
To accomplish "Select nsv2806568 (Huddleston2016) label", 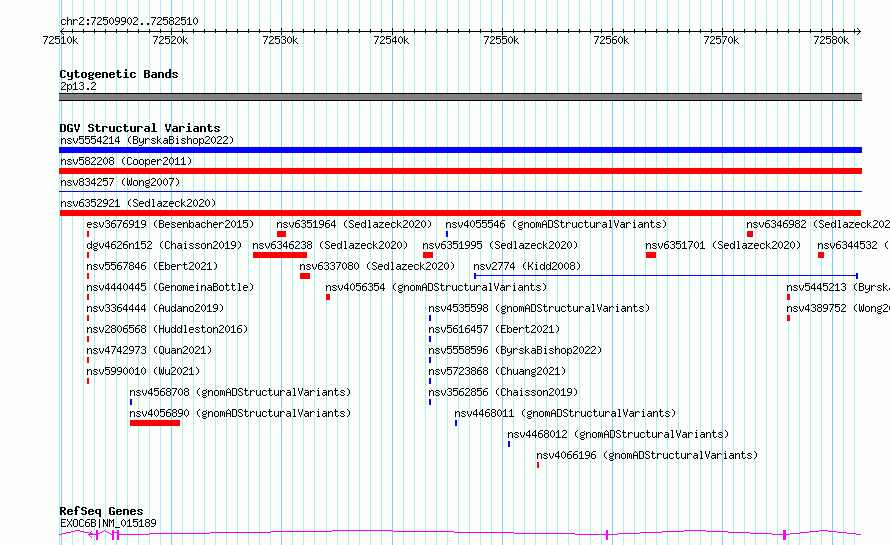I will click(x=167, y=329).
